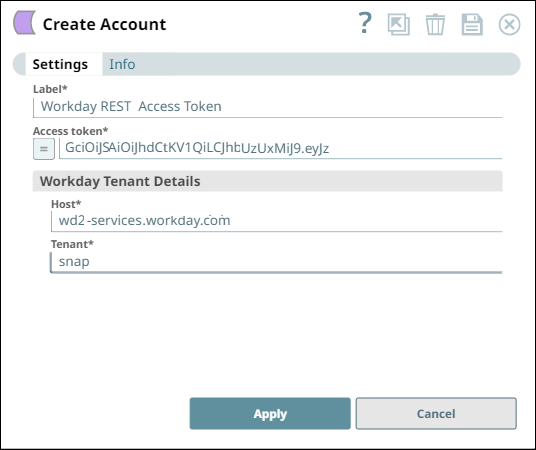Viewport: 536px width, 450px height.
Task: Click the floppy disk save icon
Action: (472, 25)
